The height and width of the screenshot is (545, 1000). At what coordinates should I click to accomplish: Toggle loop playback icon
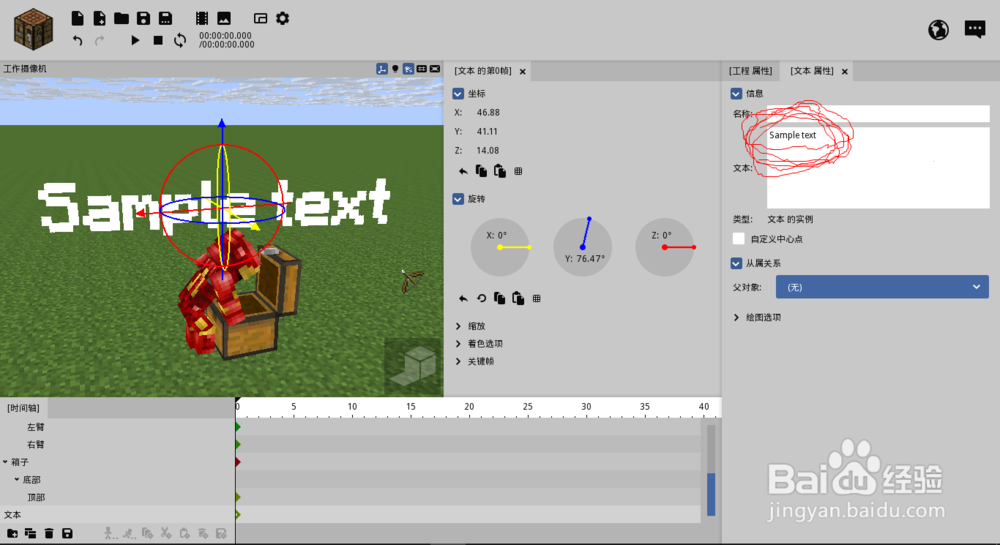(x=180, y=40)
